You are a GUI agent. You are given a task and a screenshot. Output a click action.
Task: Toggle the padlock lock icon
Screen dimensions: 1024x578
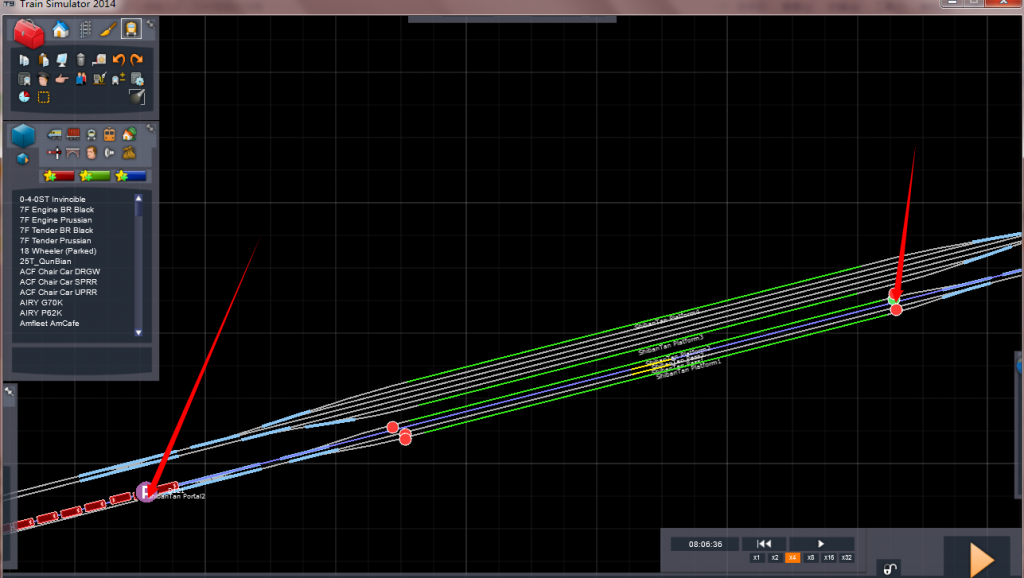(x=889, y=569)
